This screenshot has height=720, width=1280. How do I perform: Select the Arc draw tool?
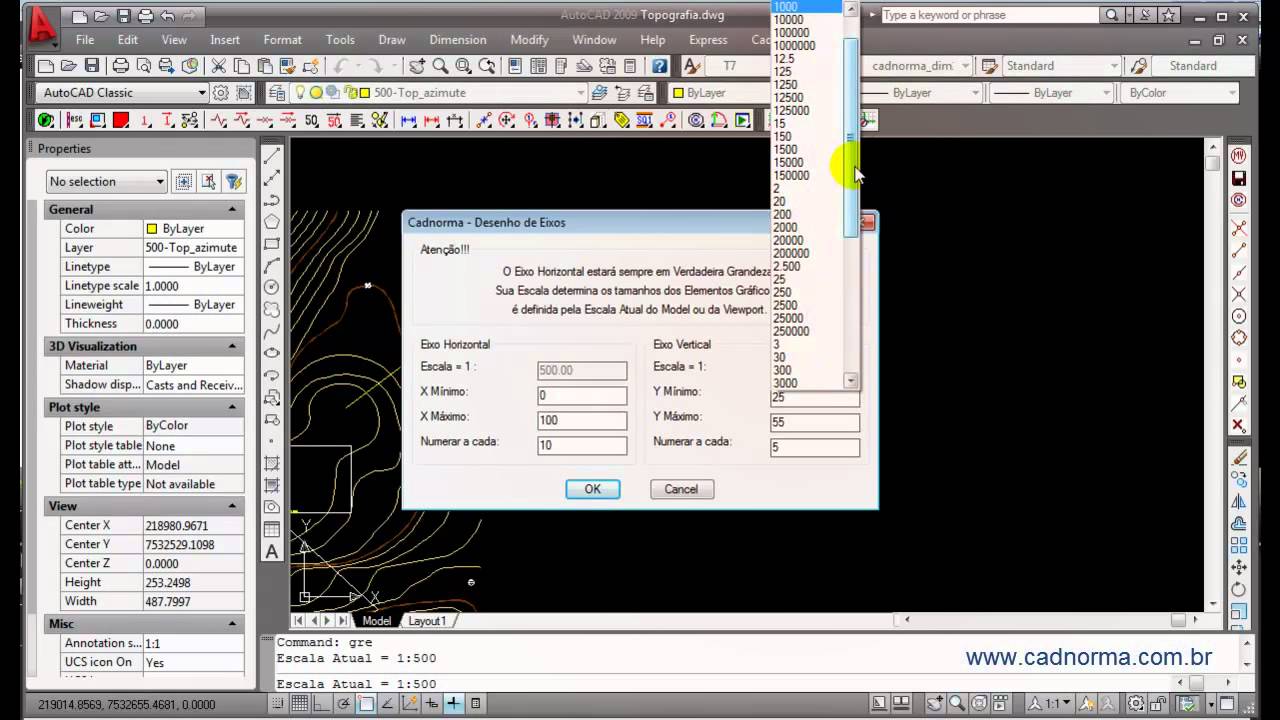[272, 266]
